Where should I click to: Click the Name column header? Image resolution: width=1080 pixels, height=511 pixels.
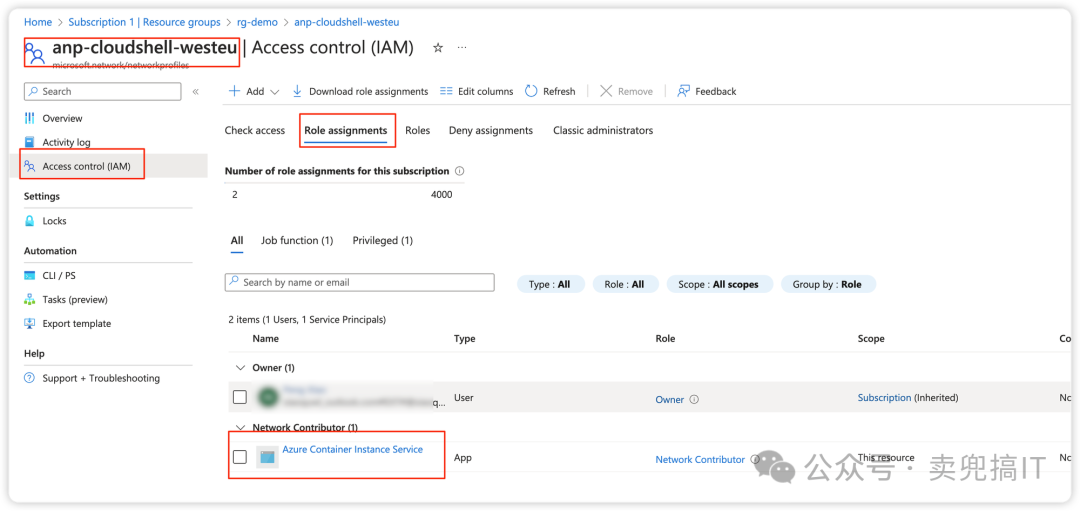tap(266, 338)
